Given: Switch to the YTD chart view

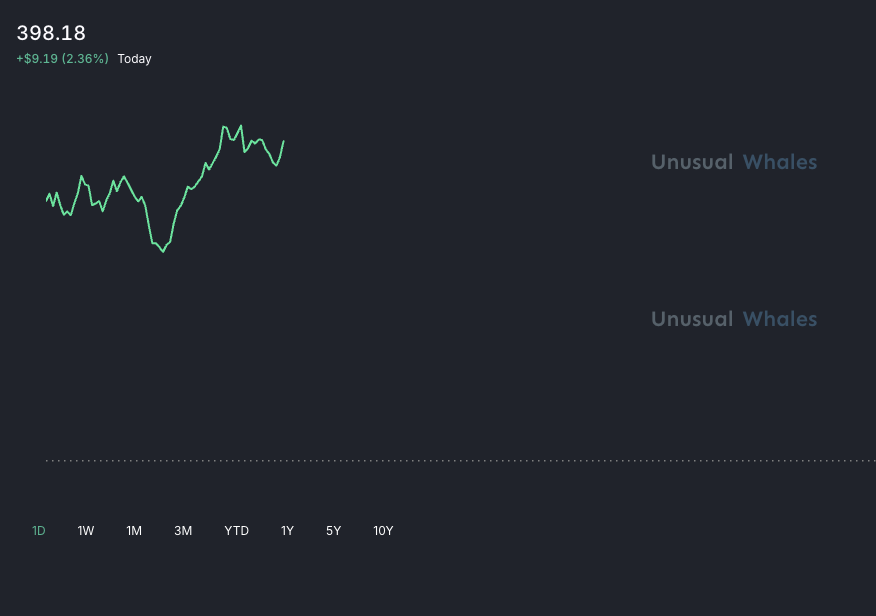Looking at the screenshot, I should click(236, 531).
